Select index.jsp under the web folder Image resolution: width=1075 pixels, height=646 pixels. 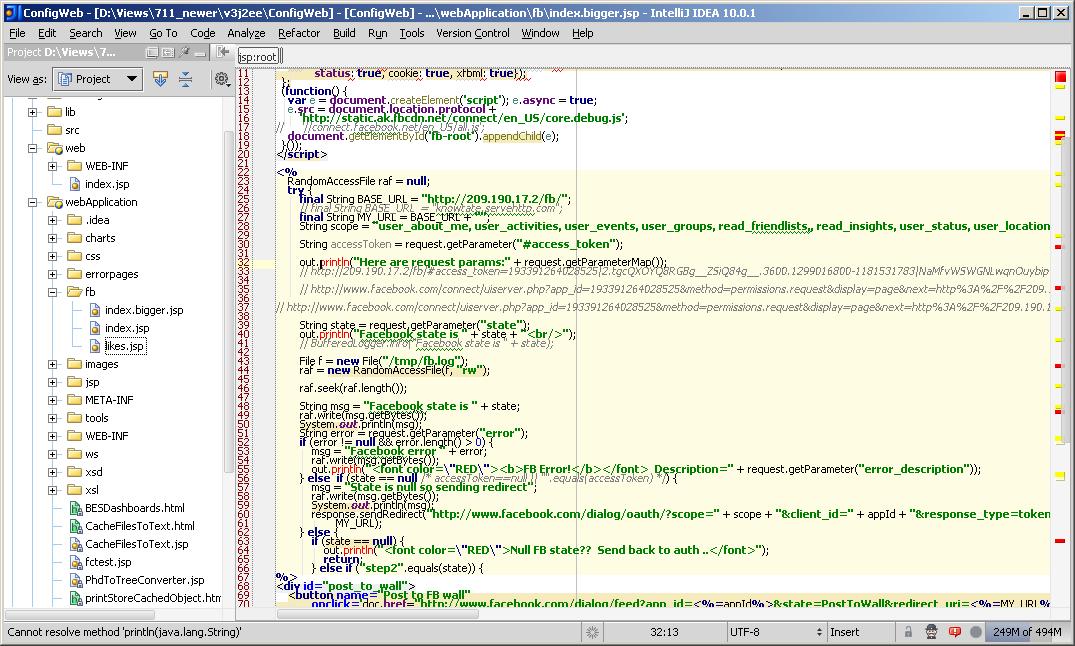107,184
